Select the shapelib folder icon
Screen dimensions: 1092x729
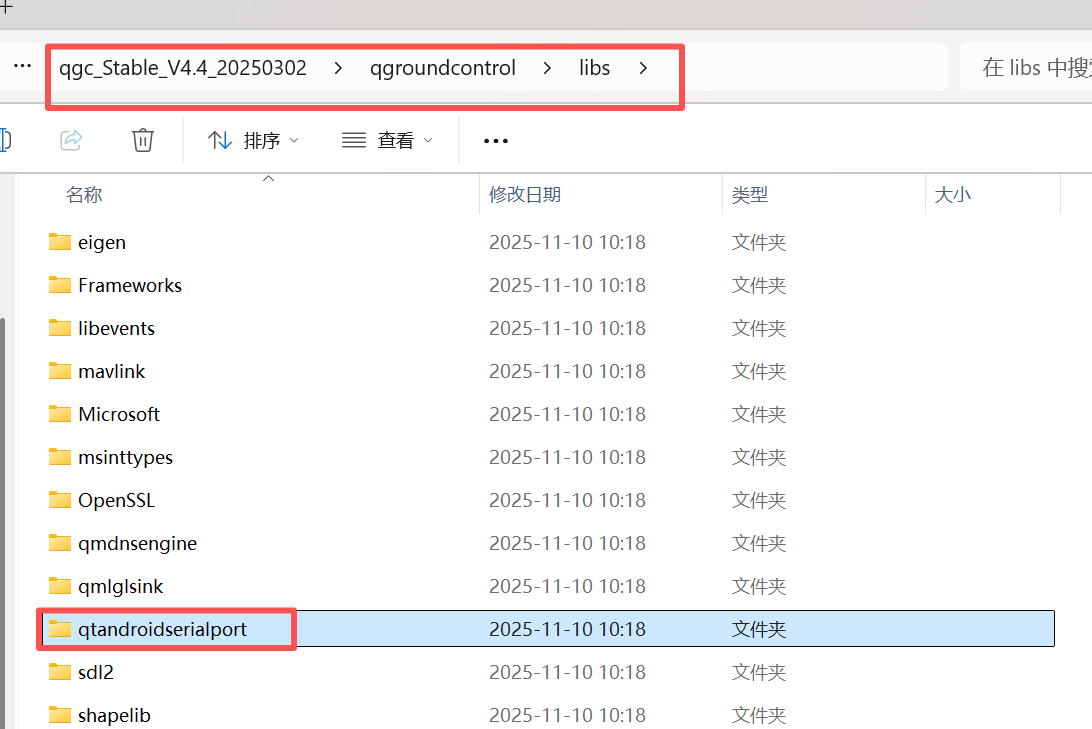tap(60, 715)
